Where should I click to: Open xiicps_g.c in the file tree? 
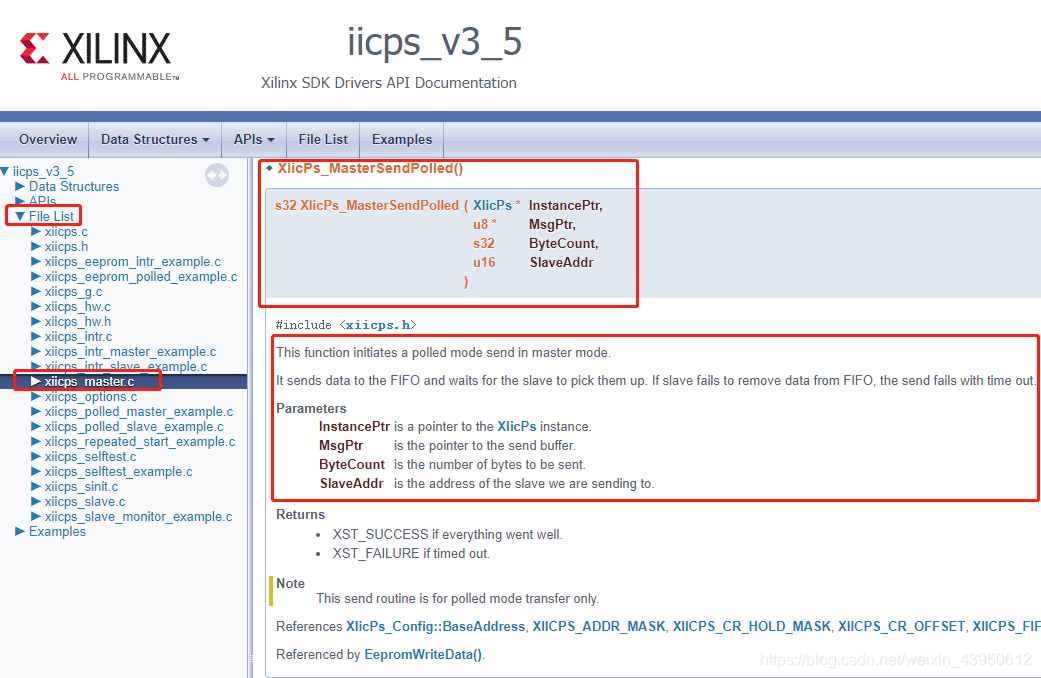coord(73,292)
